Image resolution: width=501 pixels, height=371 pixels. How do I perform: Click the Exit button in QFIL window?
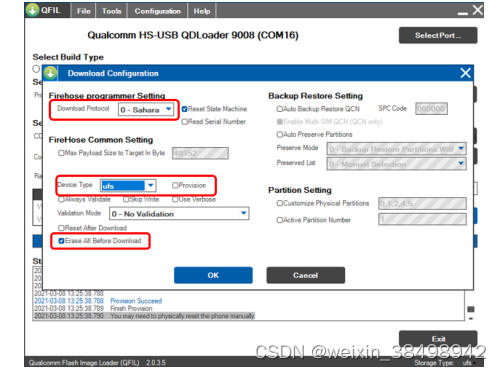click(x=438, y=338)
